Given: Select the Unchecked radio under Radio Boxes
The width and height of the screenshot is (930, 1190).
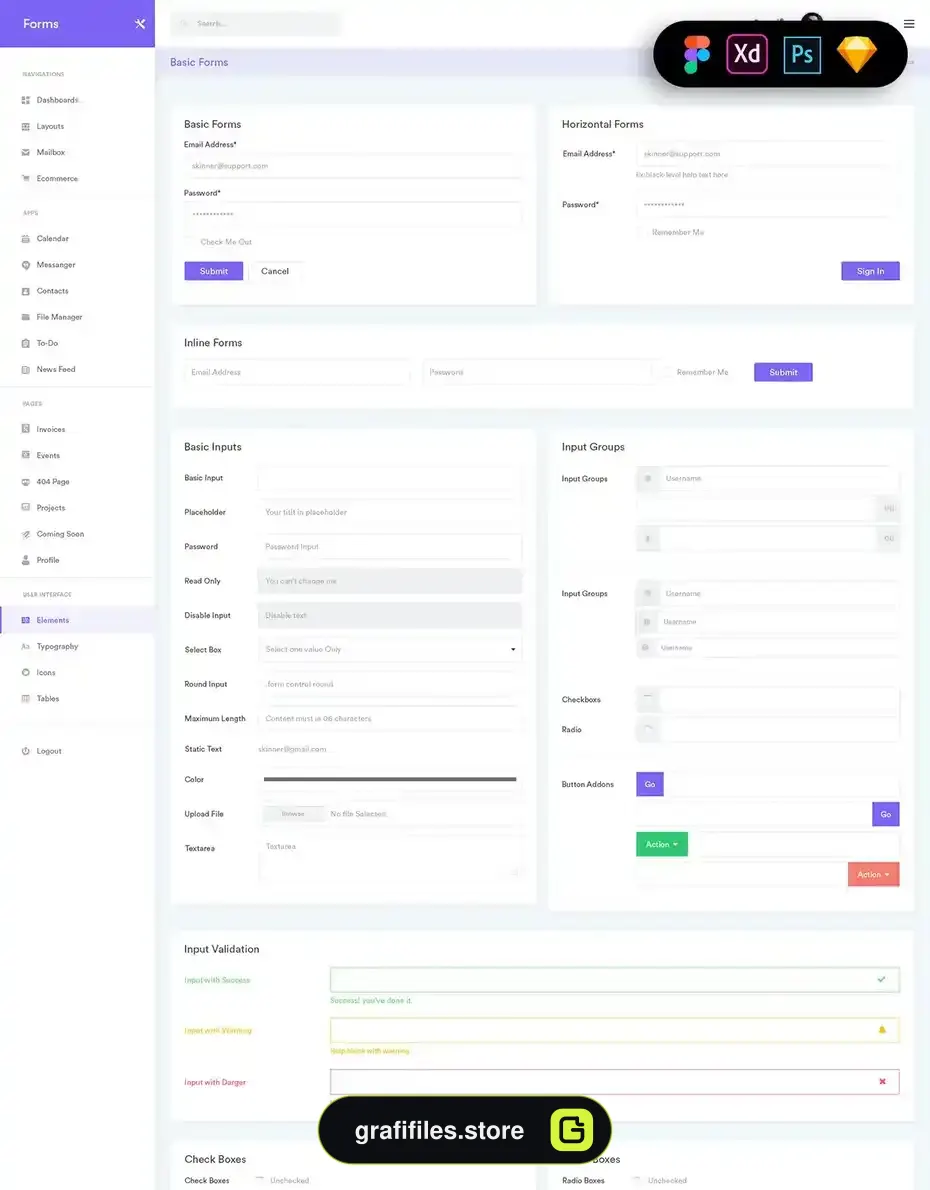Looking at the screenshot, I should (x=638, y=1179).
